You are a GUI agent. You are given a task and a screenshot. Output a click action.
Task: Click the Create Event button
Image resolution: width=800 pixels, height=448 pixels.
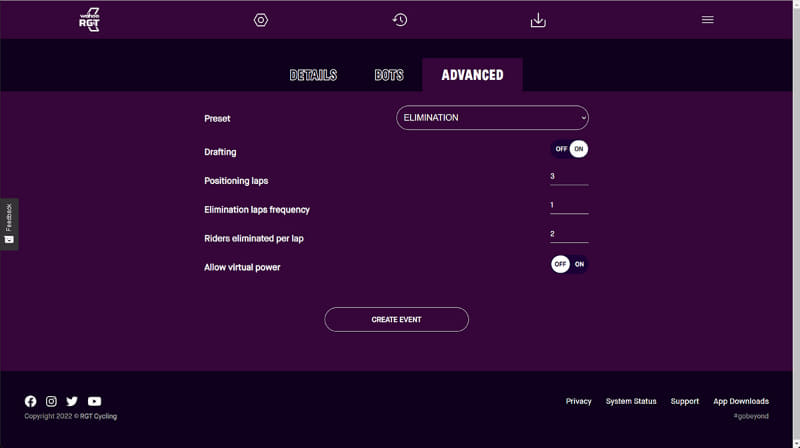pyautogui.click(x=396, y=319)
